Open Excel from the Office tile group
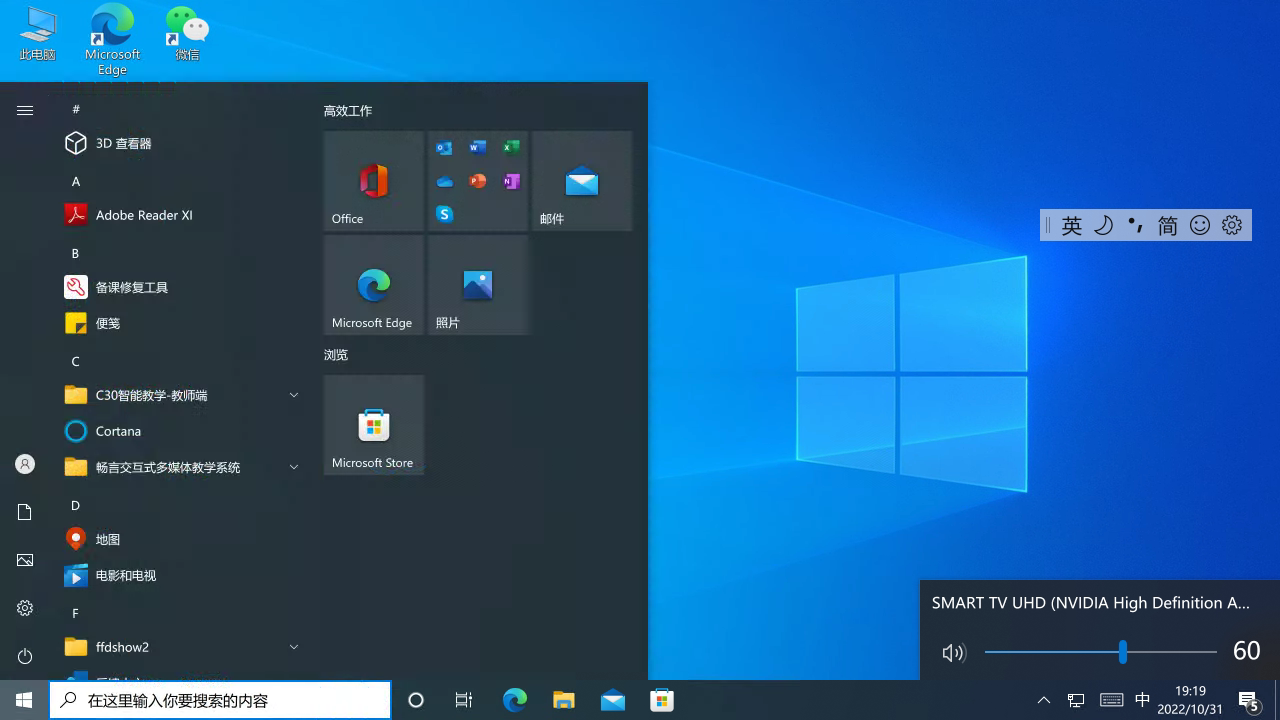 point(511,148)
